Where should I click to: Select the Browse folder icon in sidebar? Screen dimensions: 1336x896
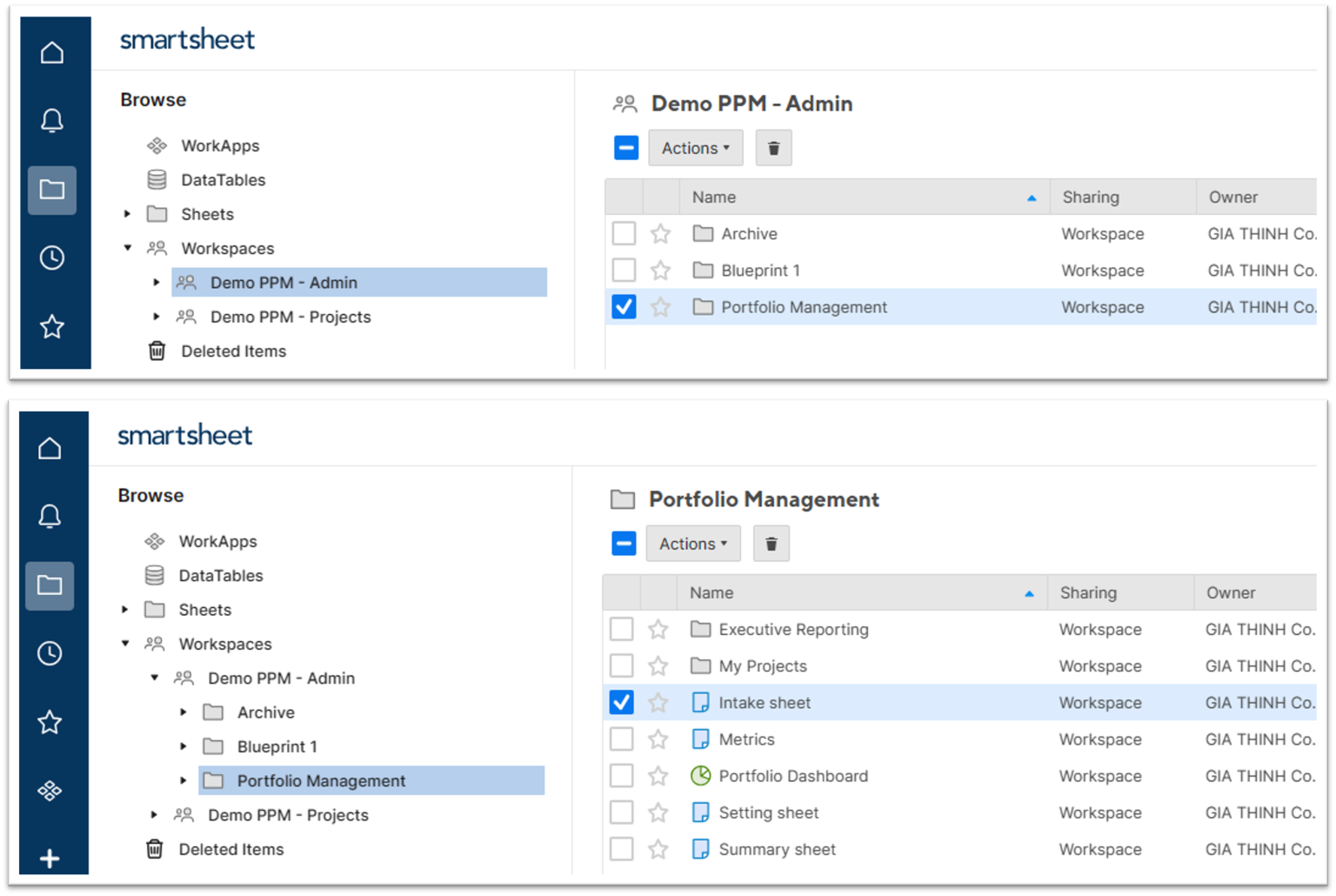[50, 585]
